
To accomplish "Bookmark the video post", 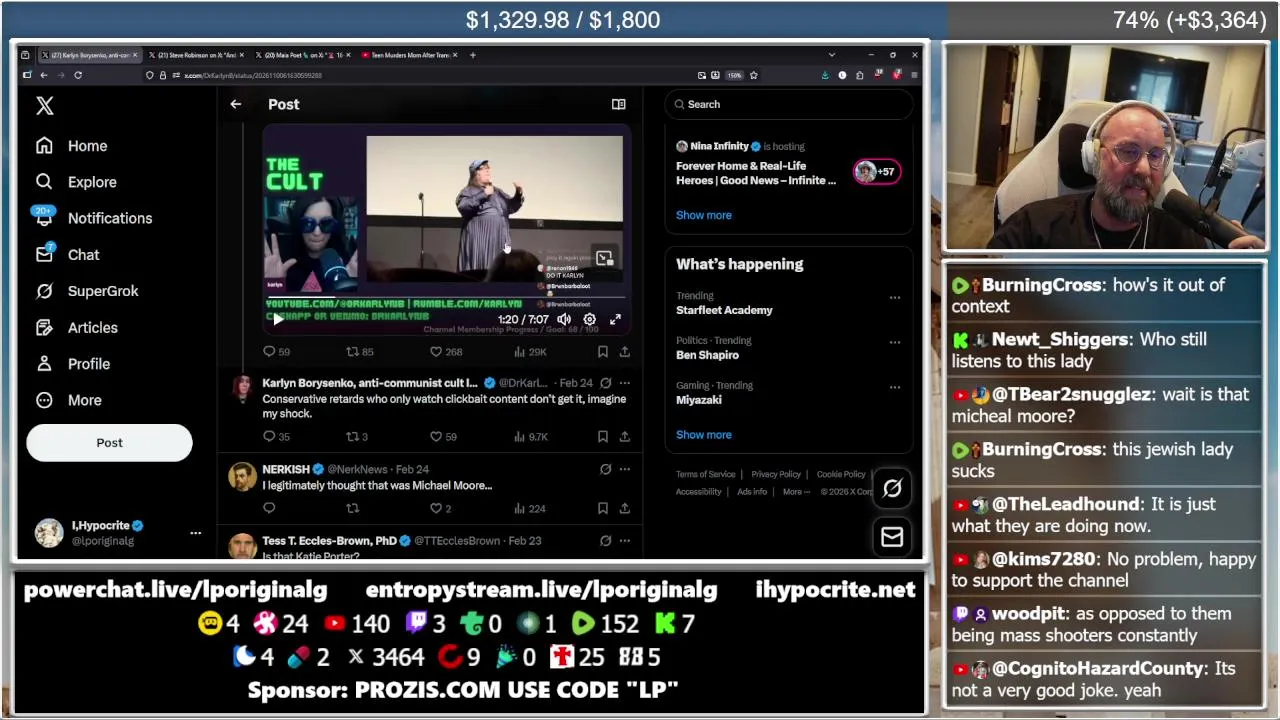I will pos(602,352).
